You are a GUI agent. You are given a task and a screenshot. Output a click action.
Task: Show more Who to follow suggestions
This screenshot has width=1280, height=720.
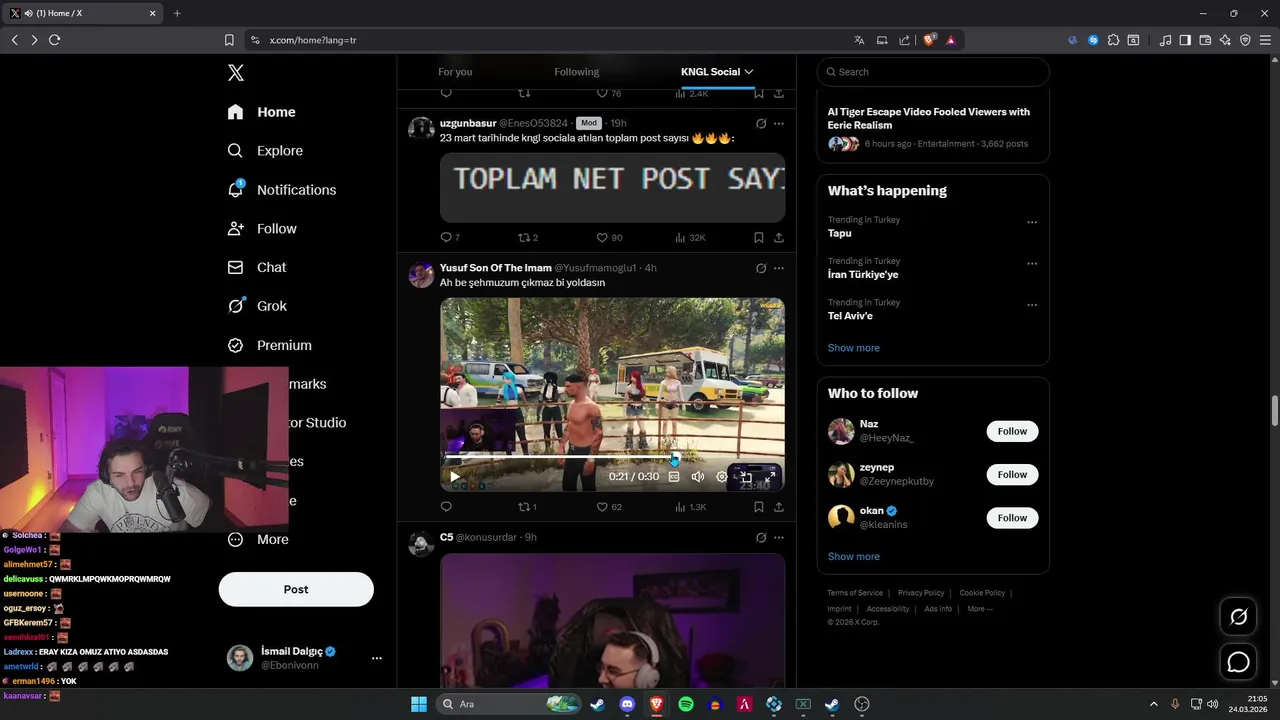853,557
